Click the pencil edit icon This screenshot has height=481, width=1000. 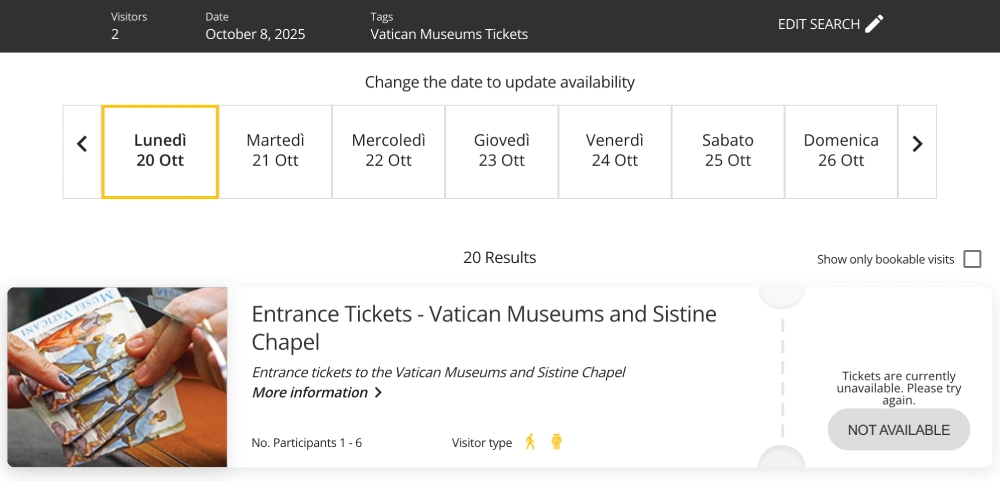click(874, 24)
